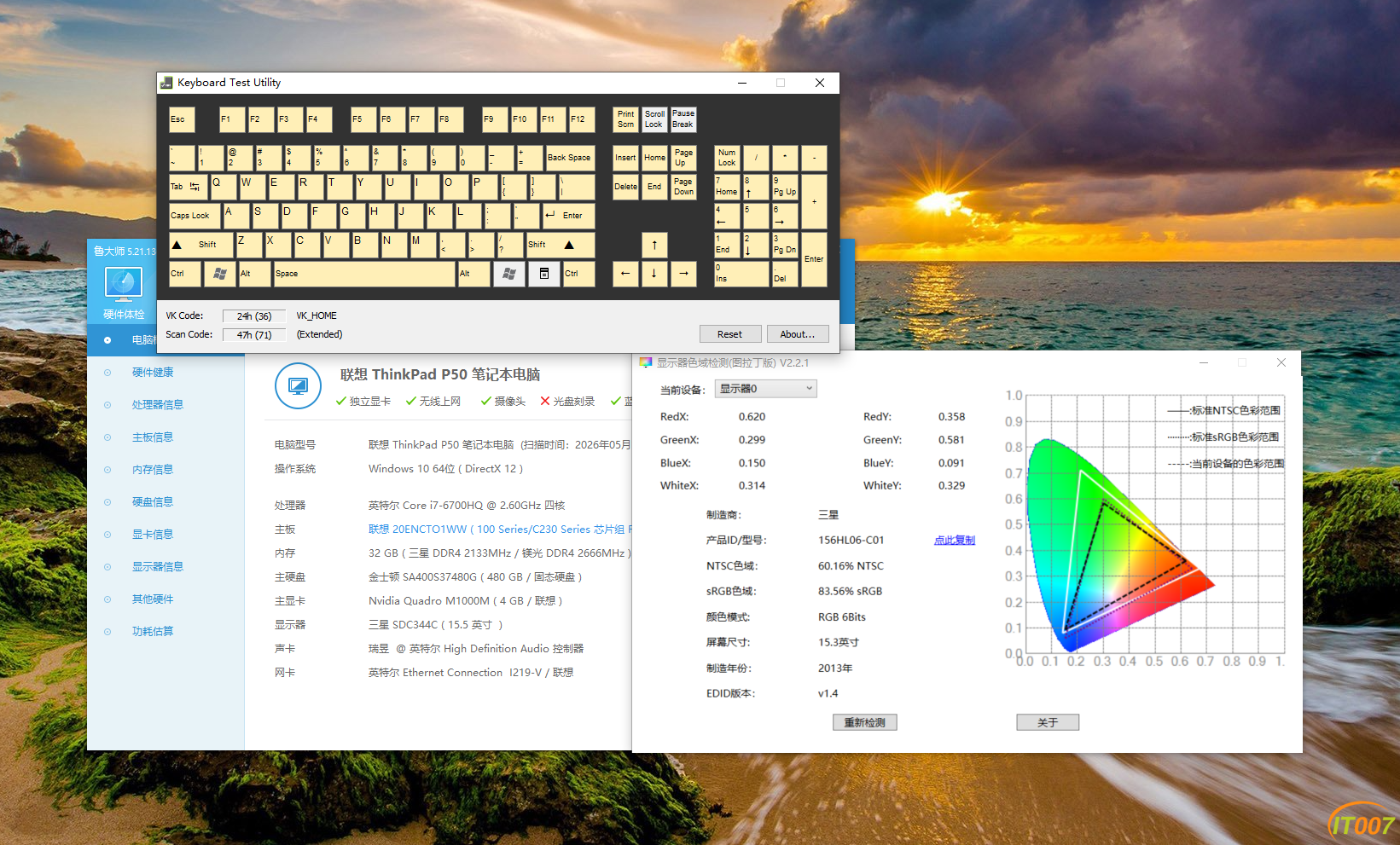Image resolution: width=1400 pixels, height=845 pixels.
Task: Click the Delete key
Action: click(625, 187)
